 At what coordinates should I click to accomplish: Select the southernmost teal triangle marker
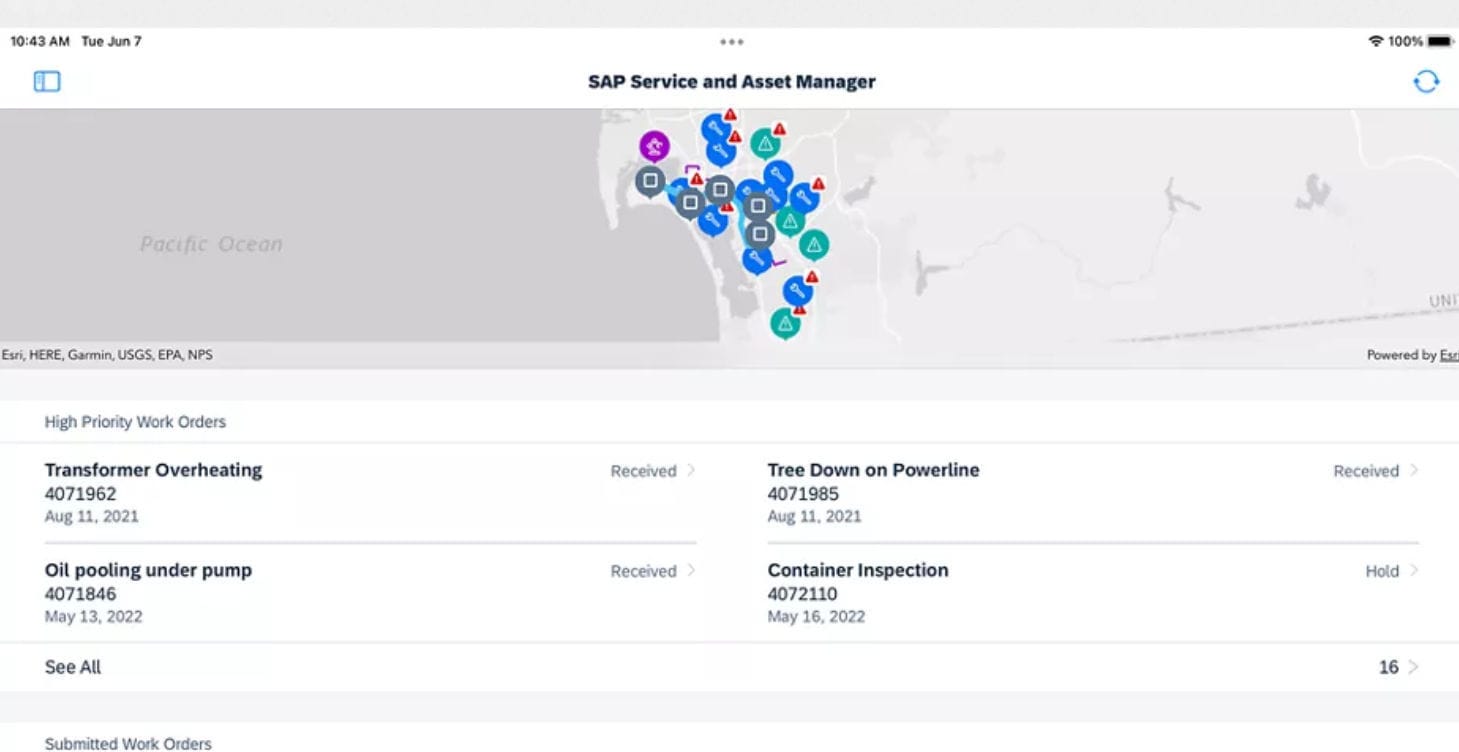(785, 322)
